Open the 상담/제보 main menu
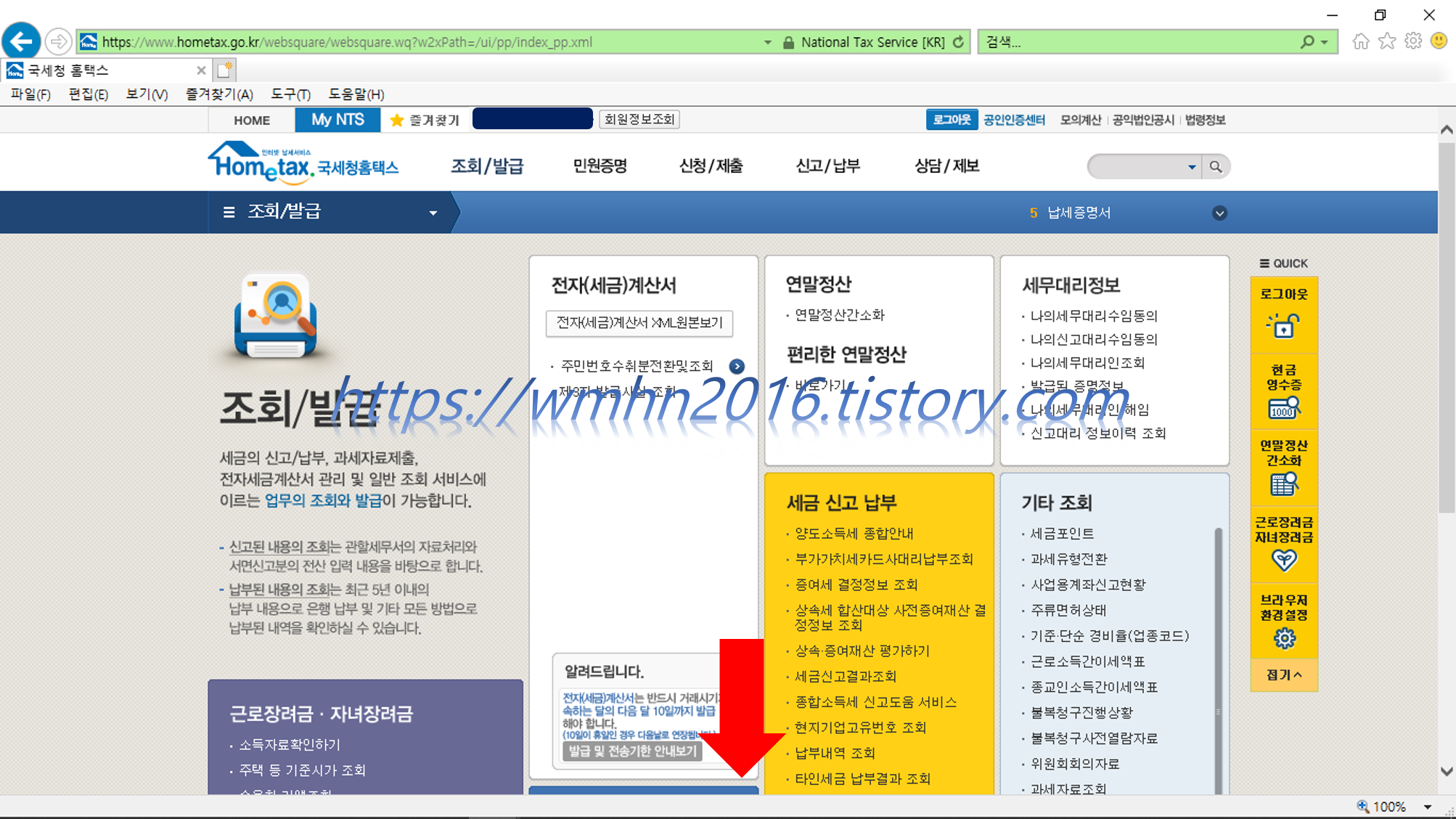The image size is (1456, 819). [x=946, y=166]
